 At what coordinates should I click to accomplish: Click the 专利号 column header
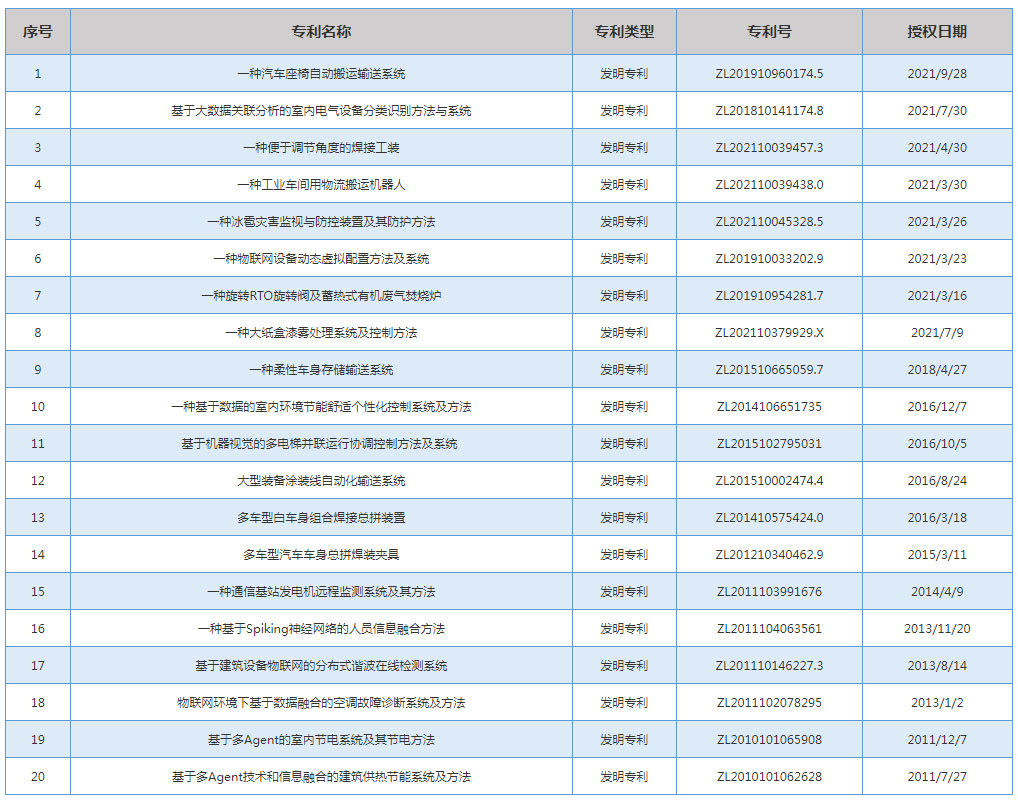[x=769, y=32]
